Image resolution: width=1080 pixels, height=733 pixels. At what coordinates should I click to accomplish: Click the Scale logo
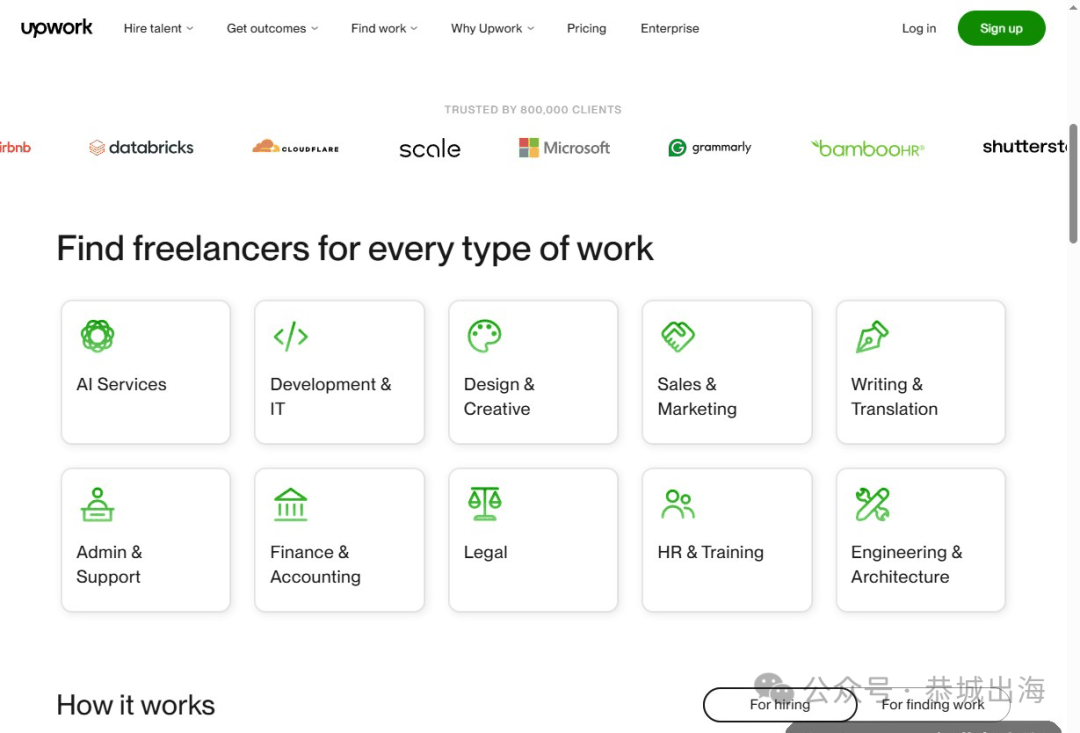429,148
